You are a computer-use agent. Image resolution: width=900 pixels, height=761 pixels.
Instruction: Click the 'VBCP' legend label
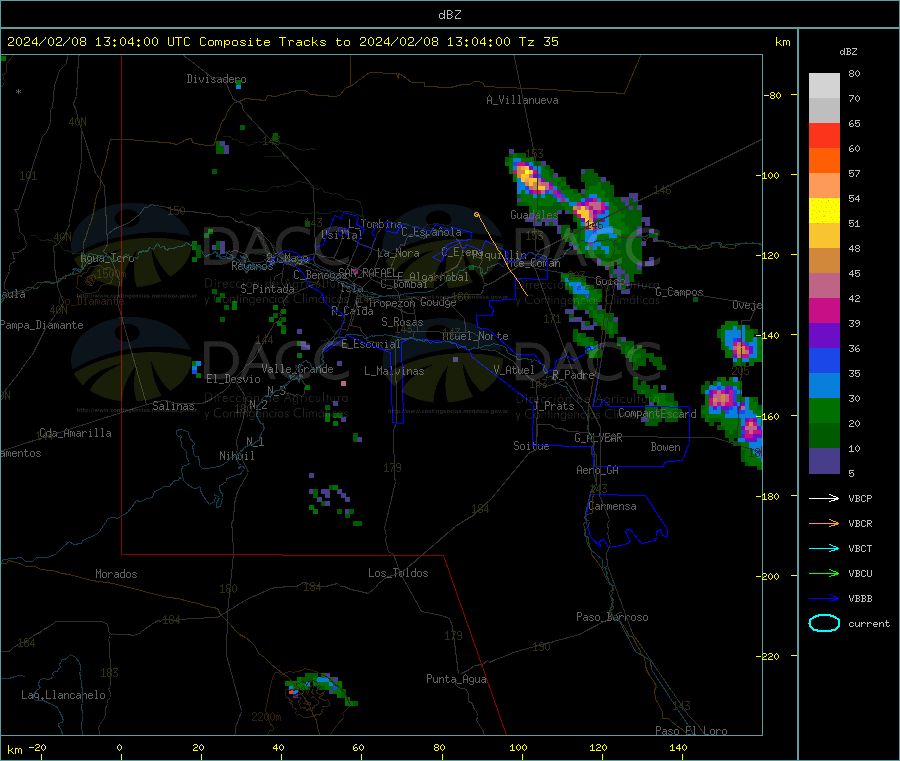[860, 498]
